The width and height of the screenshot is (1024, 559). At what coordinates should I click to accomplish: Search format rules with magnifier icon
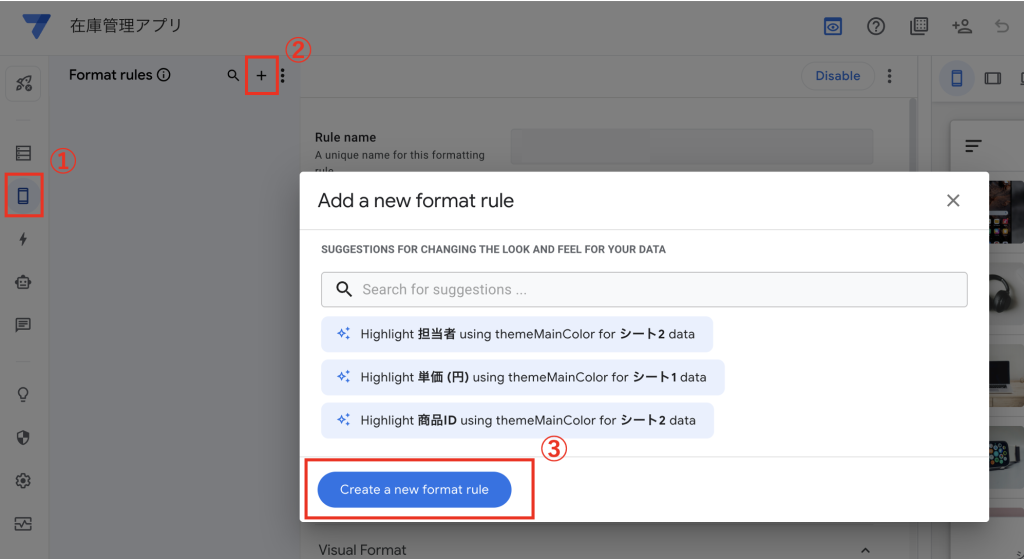coord(233,76)
